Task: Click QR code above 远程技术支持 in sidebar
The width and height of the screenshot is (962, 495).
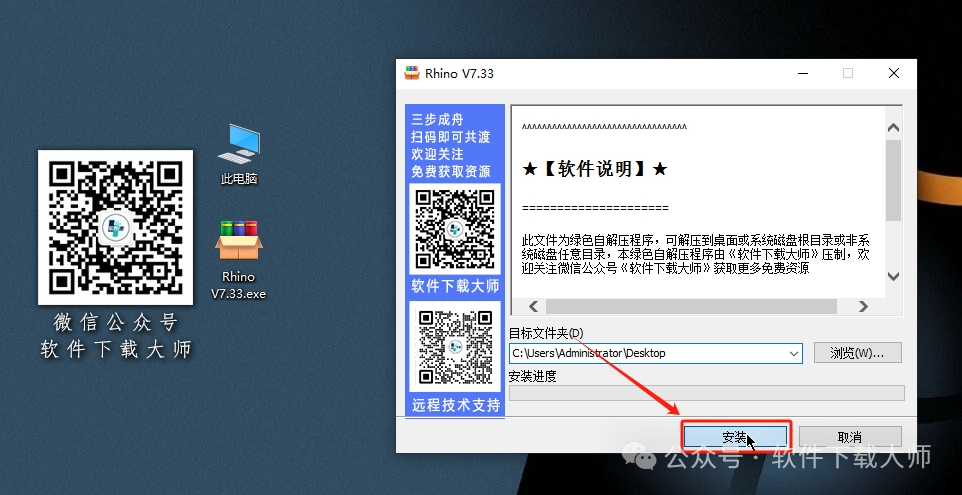Action: 455,347
